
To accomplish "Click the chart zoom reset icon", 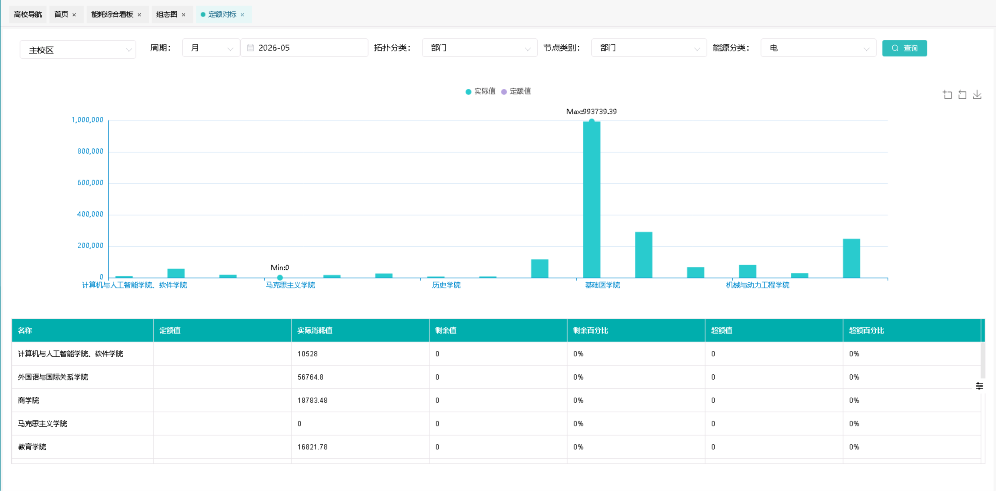I will [x=962, y=95].
